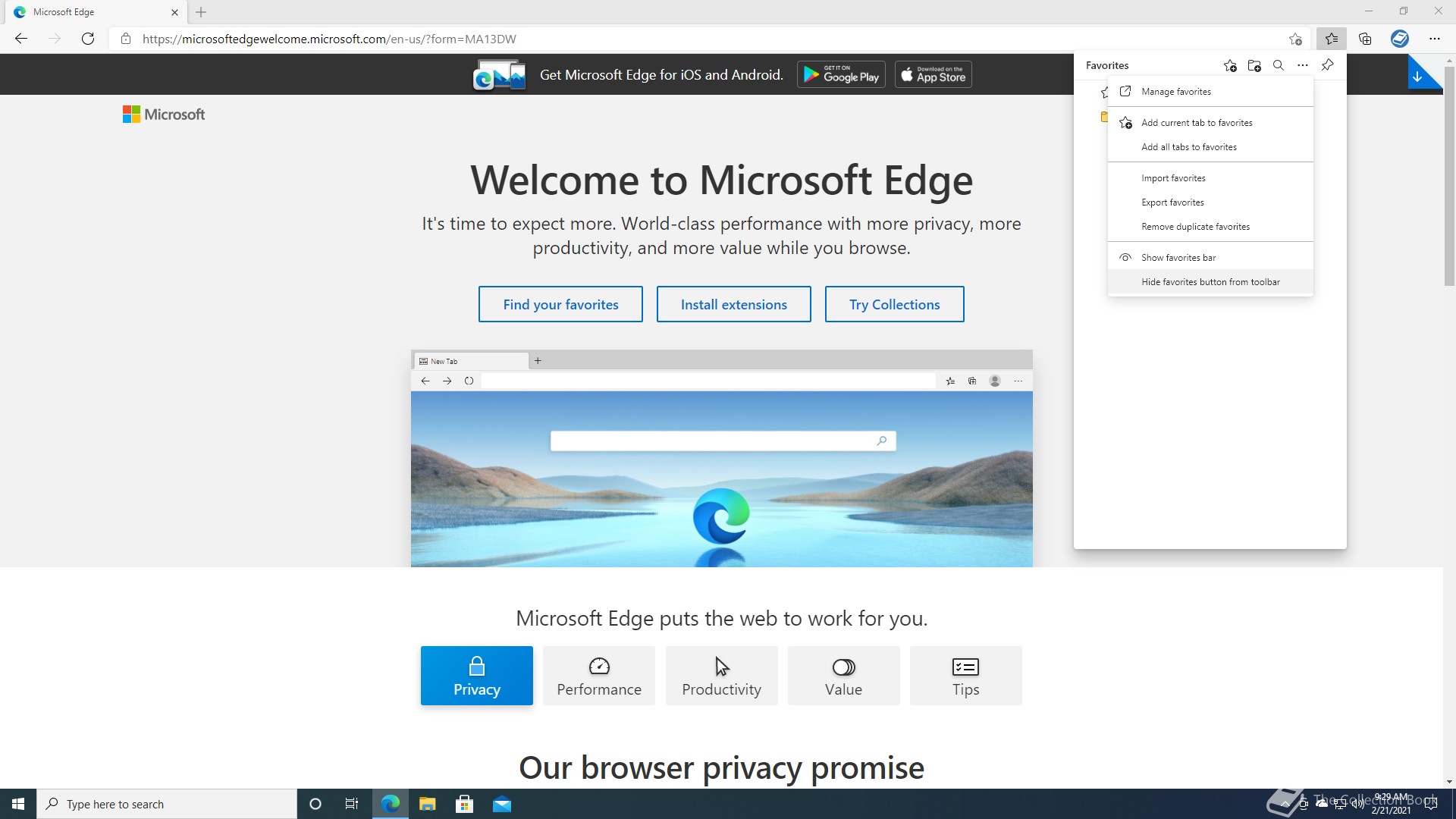Open Windows Start menu

point(18,804)
